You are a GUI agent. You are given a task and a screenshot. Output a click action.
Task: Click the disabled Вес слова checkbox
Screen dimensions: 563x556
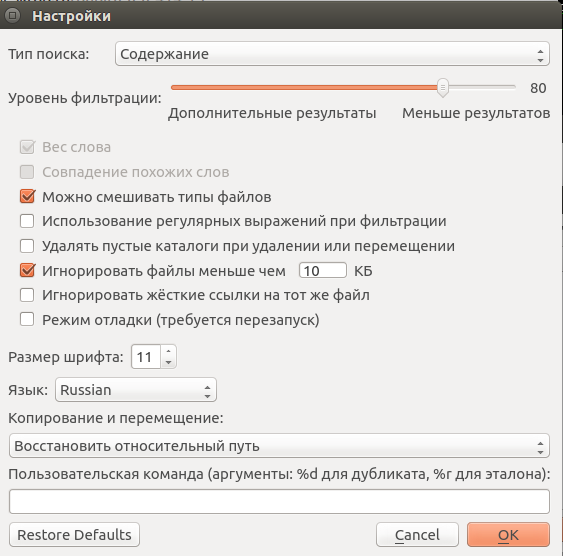(x=27, y=147)
